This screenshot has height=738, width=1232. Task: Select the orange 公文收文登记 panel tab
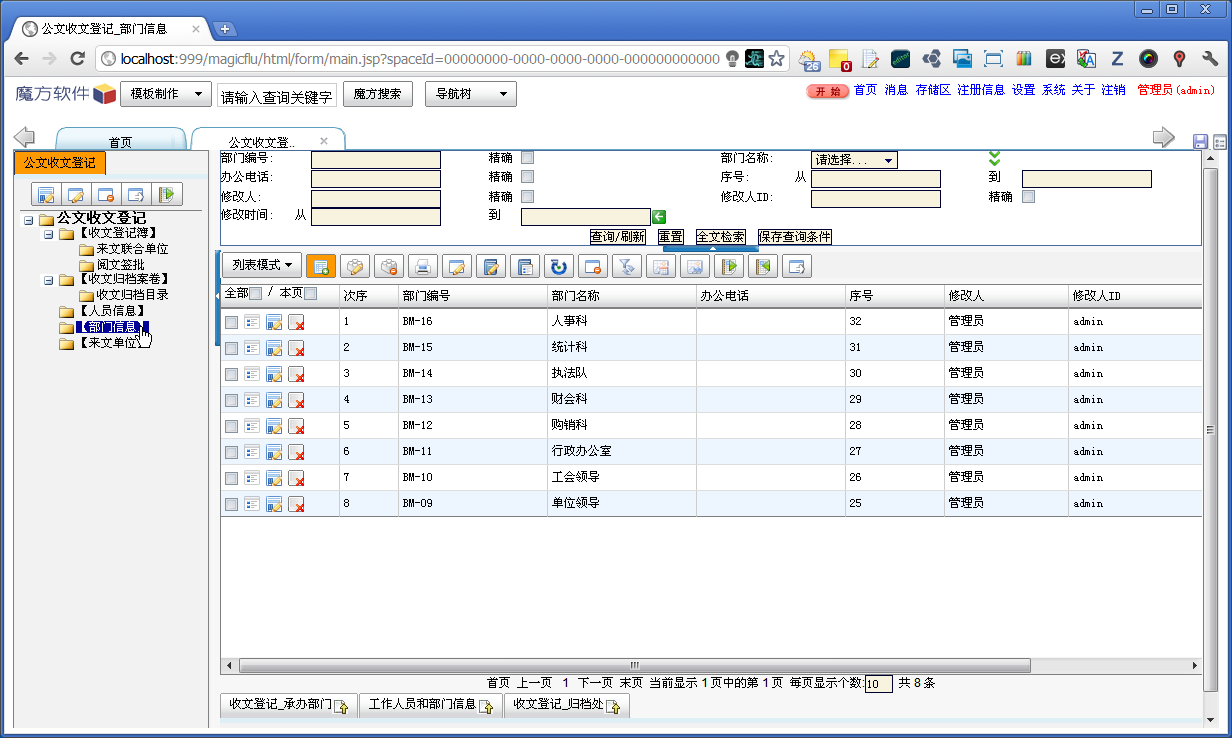tap(60, 162)
